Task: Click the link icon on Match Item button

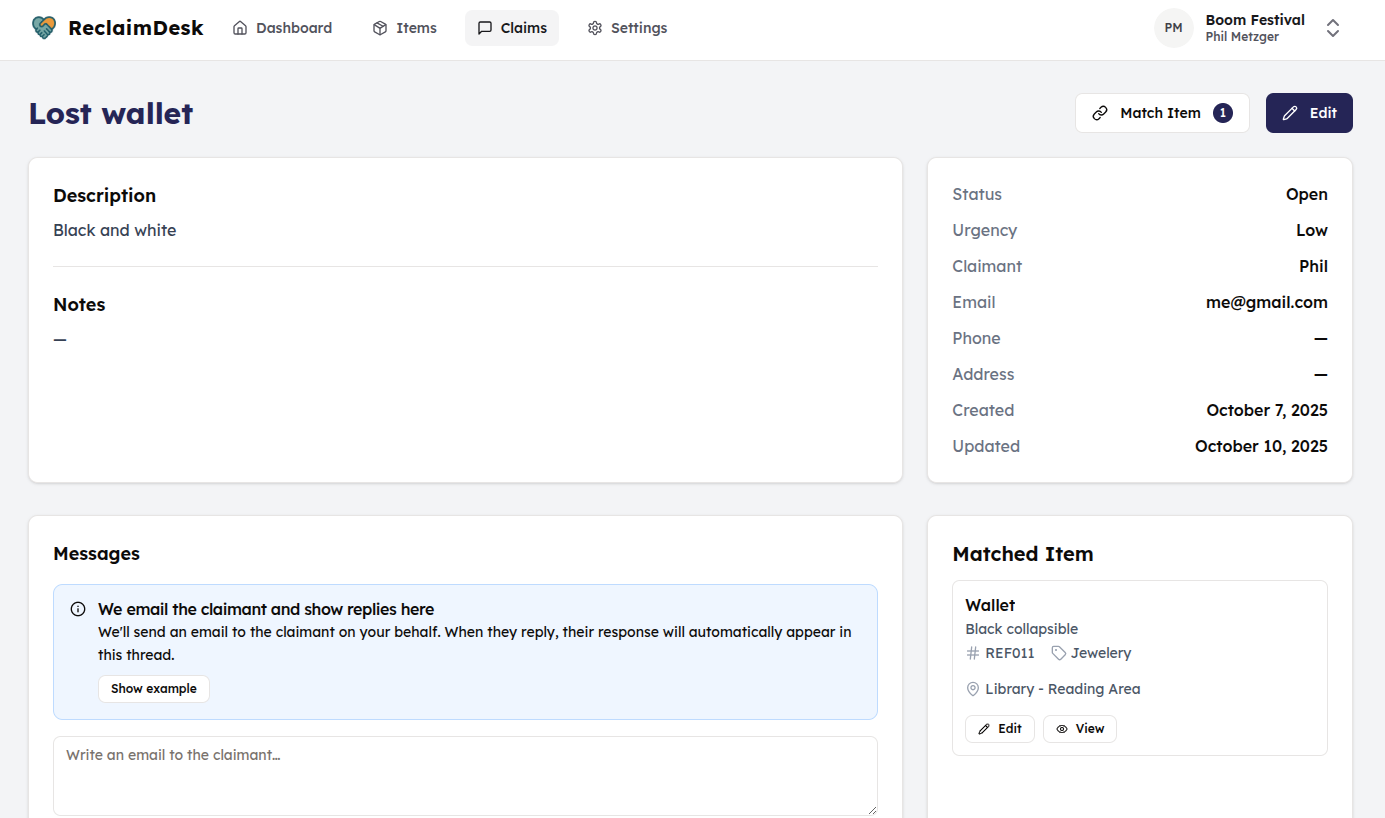Action: 1101,112
